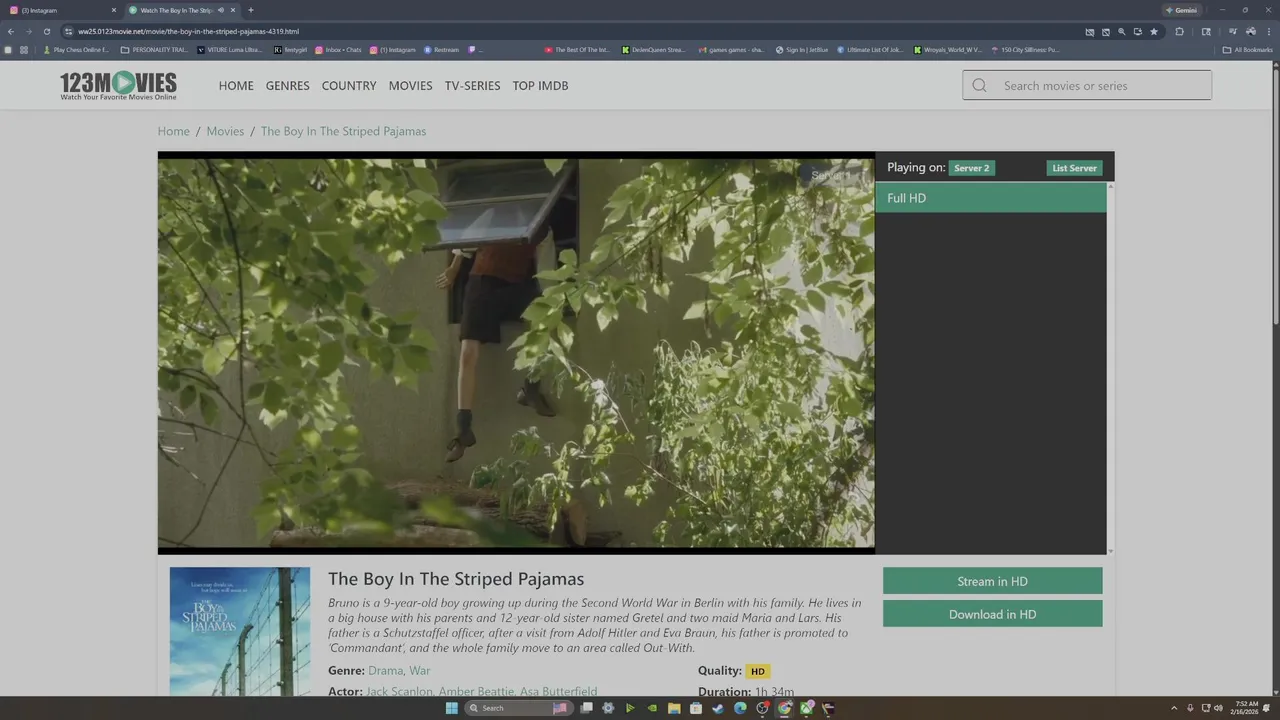Open the Chrome three-dot menu
The height and width of the screenshot is (720, 1280).
(x=1268, y=31)
